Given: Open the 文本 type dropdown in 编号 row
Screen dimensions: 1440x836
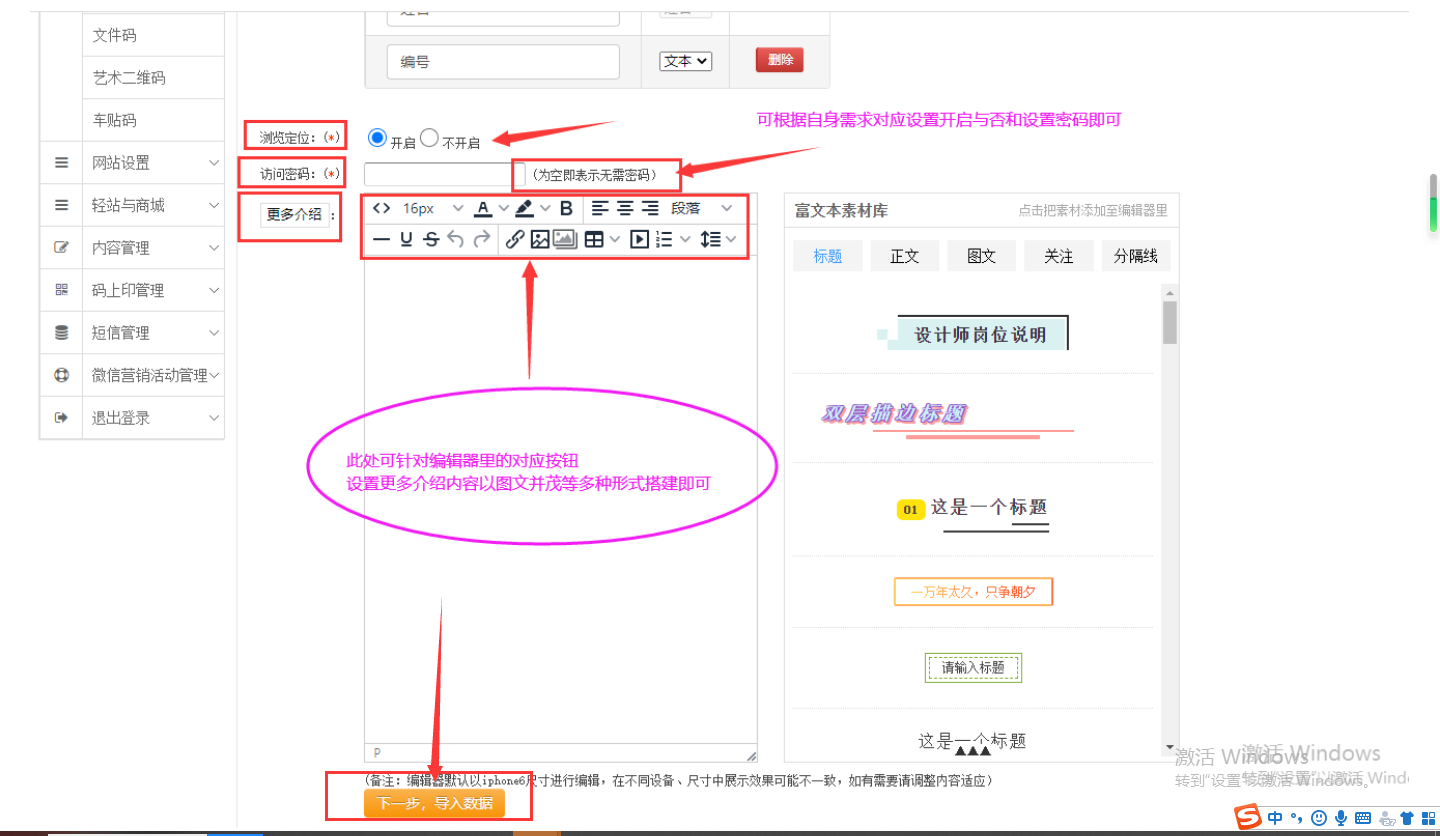Looking at the screenshot, I should point(685,61).
